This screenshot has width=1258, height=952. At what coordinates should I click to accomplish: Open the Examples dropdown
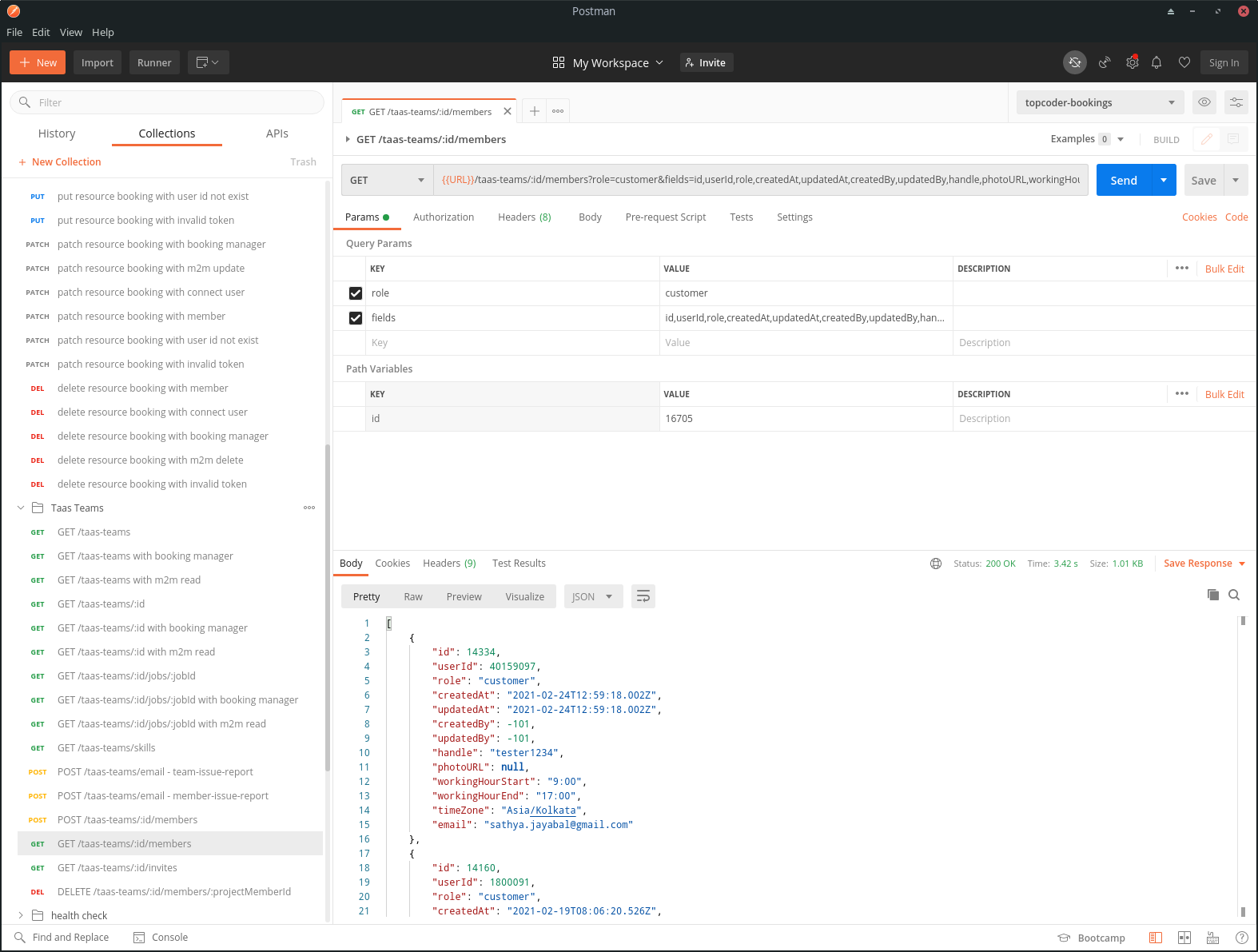click(x=1087, y=139)
